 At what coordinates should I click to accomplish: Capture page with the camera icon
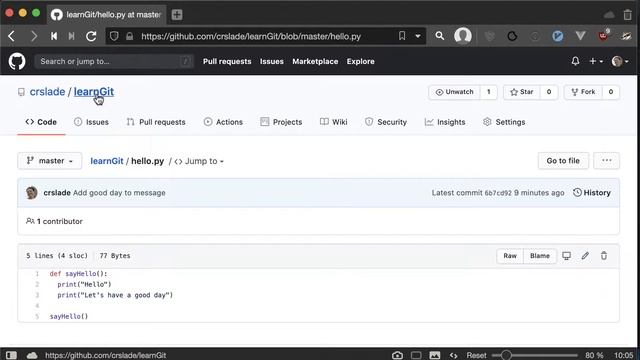tap(397, 355)
